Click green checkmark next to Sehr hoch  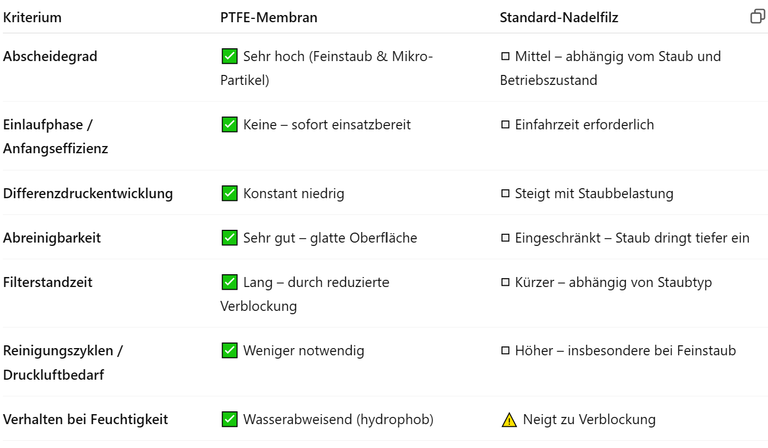tap(229, 56)
